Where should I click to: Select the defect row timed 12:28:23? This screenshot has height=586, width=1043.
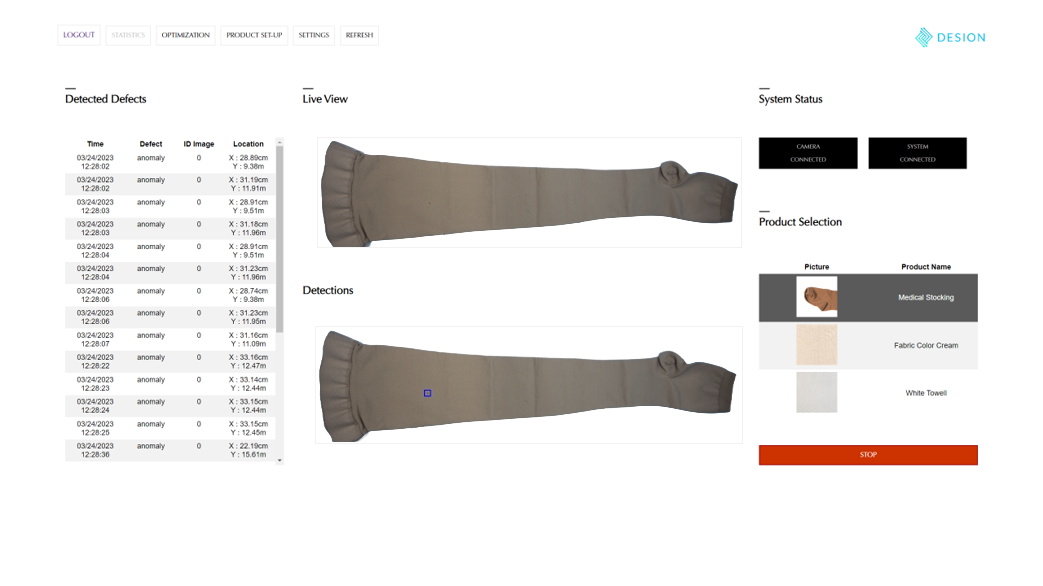(x=170, y=384)
